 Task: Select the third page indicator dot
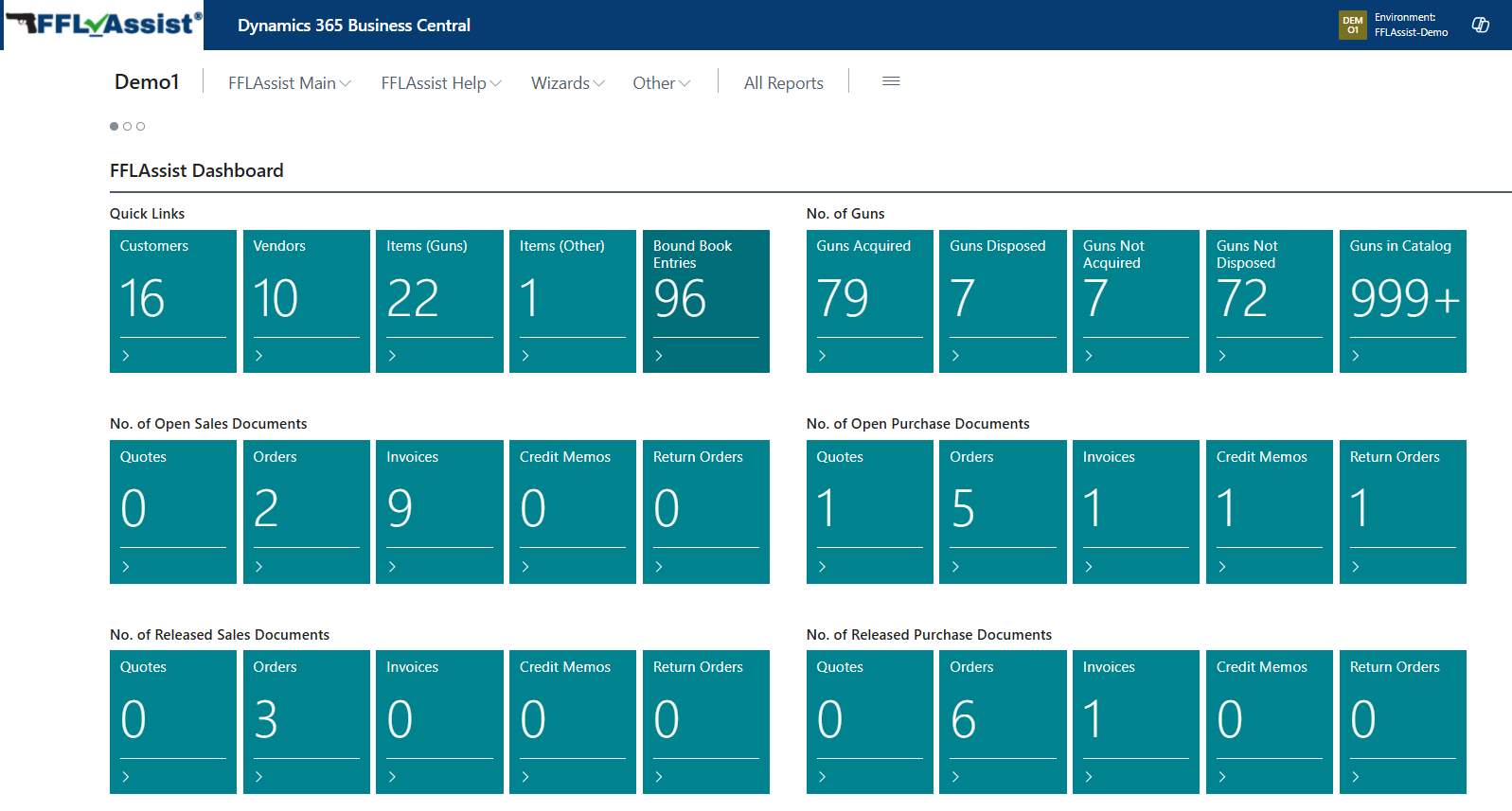pos(141,126)
